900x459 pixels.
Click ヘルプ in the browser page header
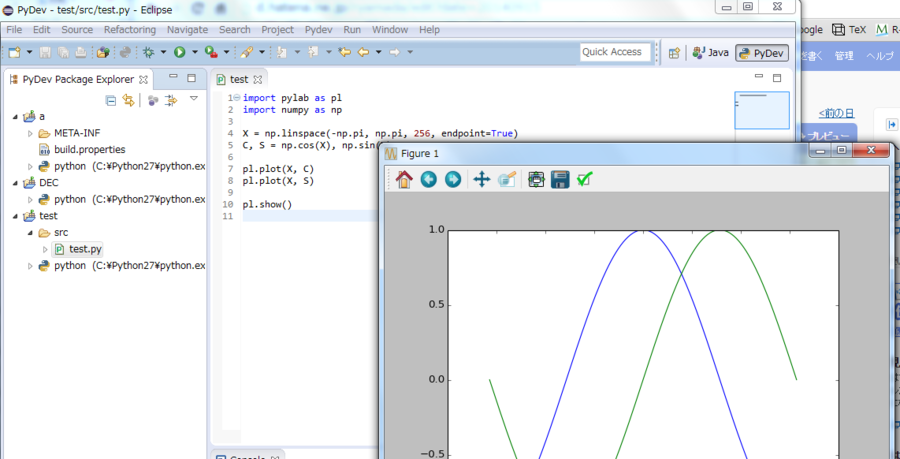click(x=880, y=56)
